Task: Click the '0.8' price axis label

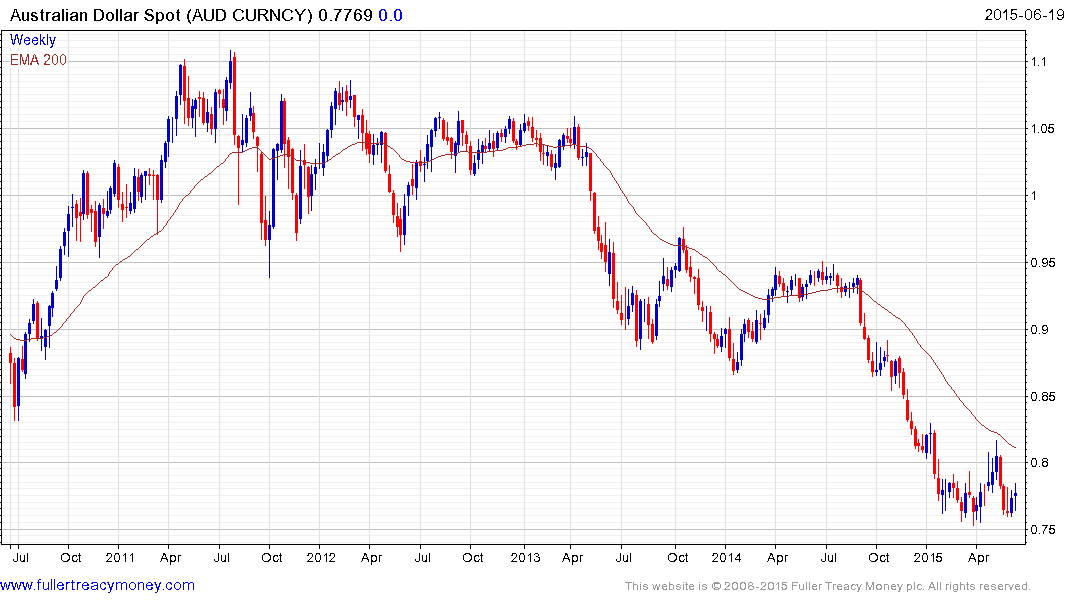Action: pyautogui.click(x=1039, y=463)
